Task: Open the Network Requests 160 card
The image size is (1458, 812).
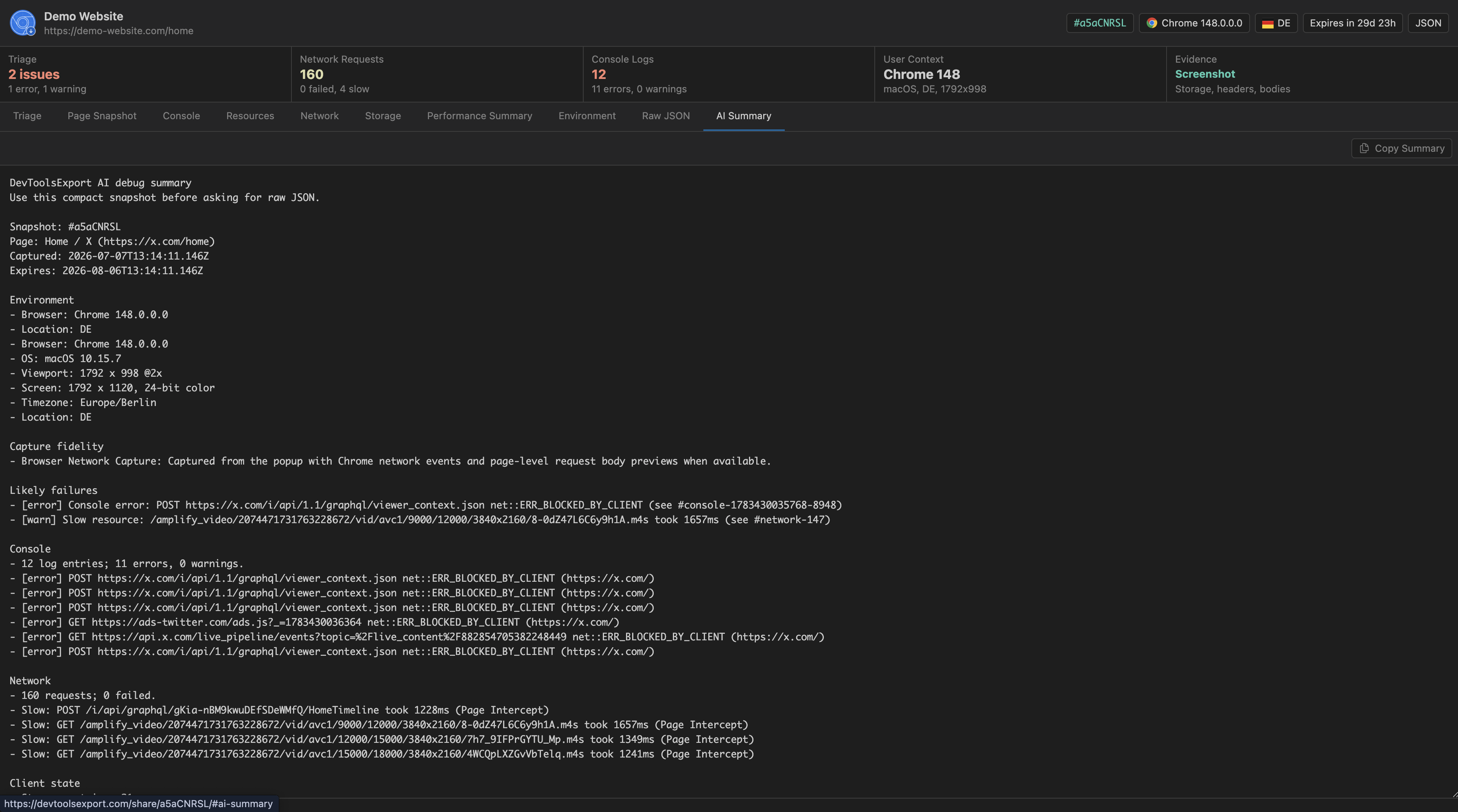Action: pos(437,74)
